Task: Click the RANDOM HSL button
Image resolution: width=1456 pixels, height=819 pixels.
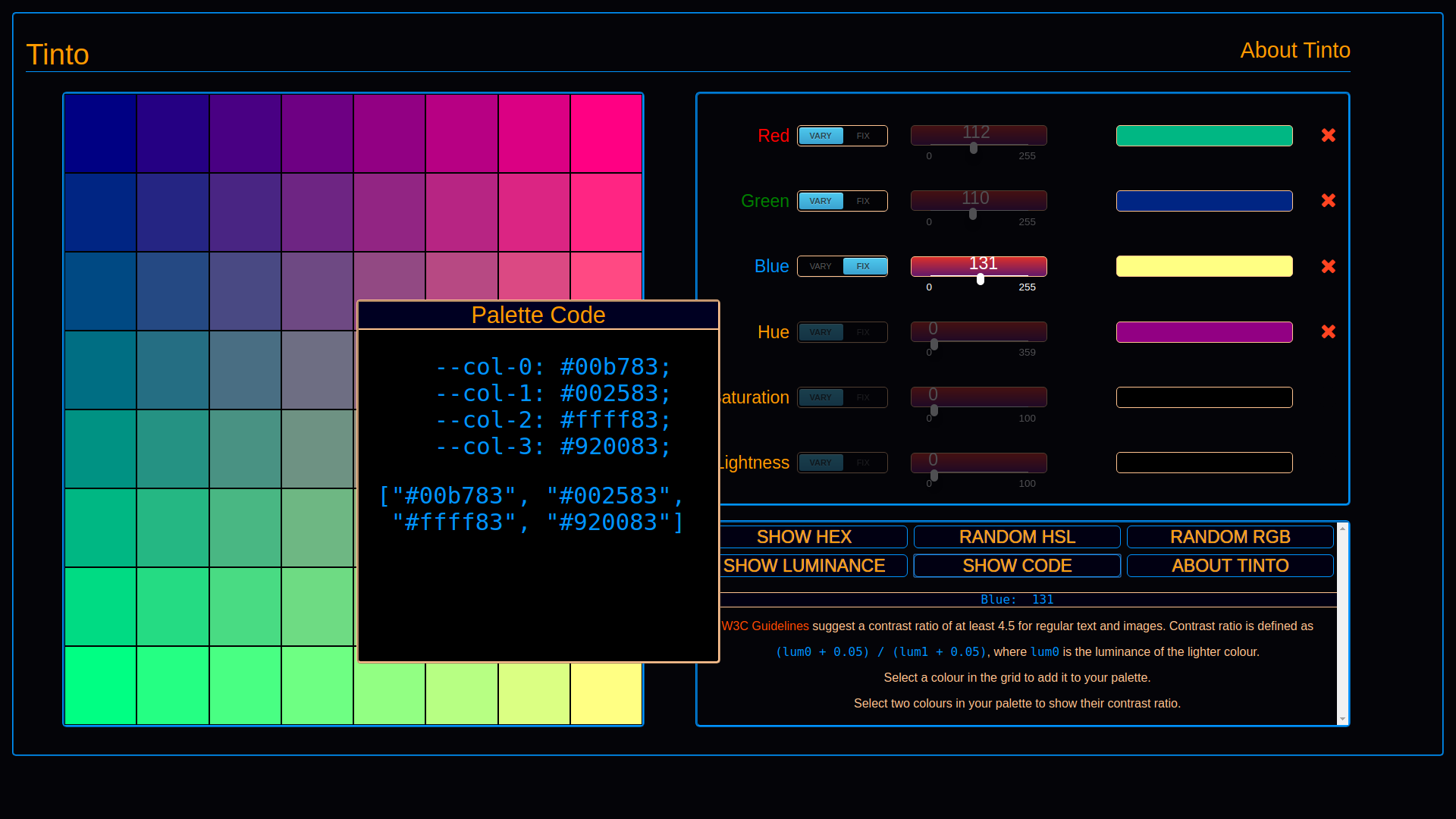Action: click(x=1016, y=537)
